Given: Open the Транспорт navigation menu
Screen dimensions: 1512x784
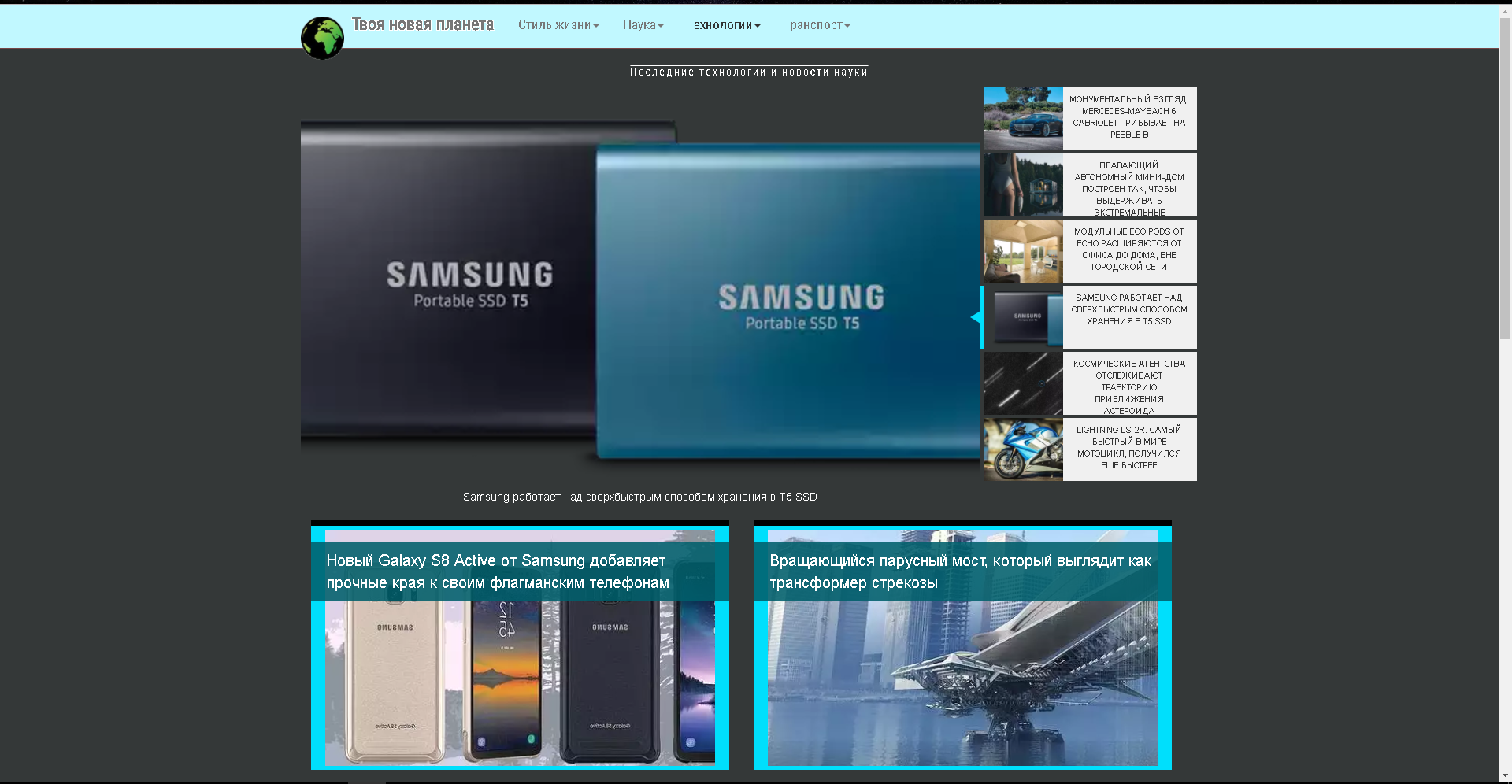Looking at the screenshot, I should point(817,25).
